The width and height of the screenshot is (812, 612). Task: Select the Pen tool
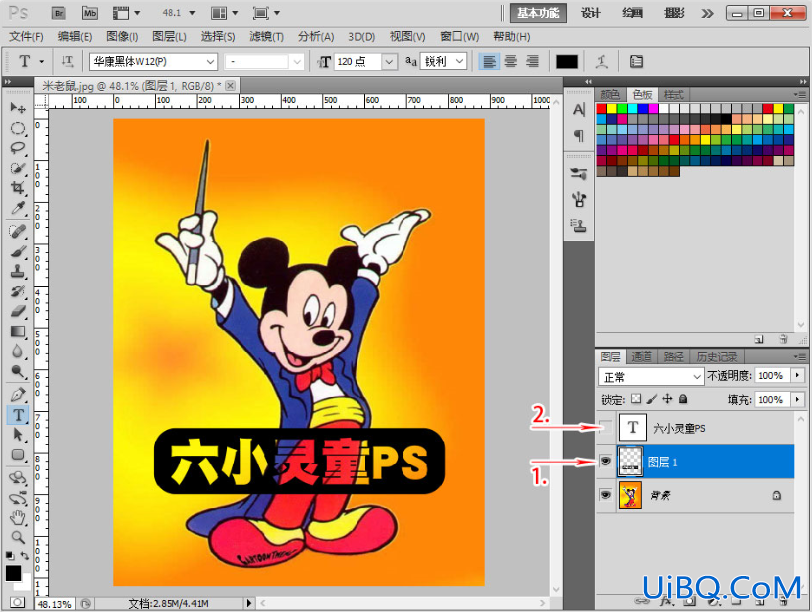tap(18, 395)
